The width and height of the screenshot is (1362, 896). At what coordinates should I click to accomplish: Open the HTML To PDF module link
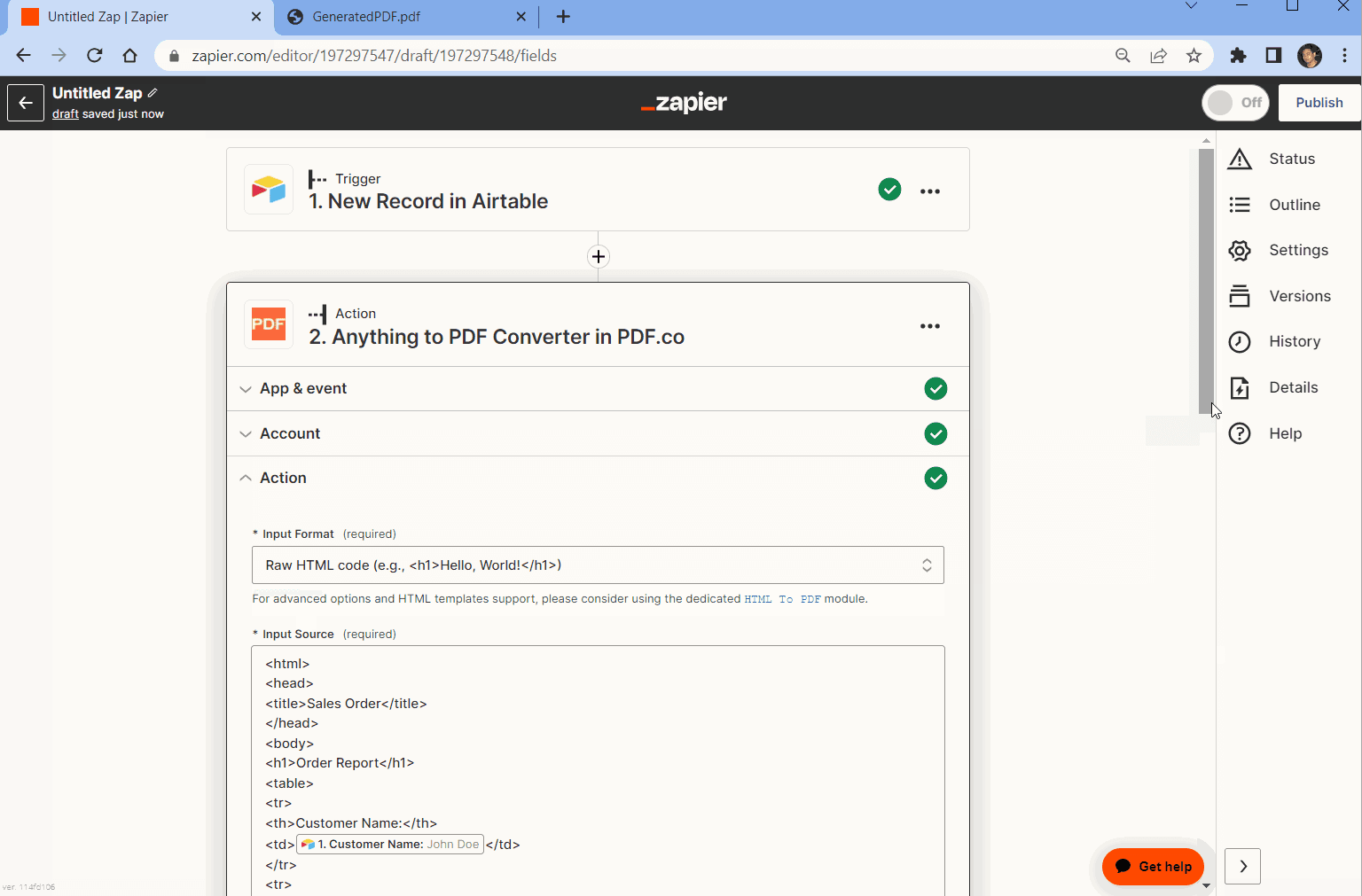[x=784, y=599]
